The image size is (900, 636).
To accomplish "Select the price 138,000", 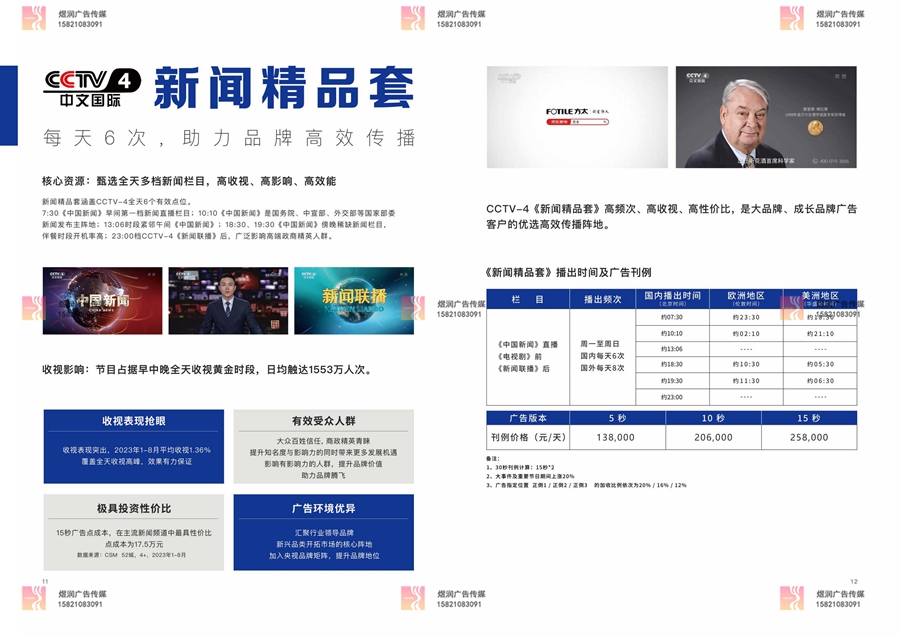I will click(x=615, y=437).
